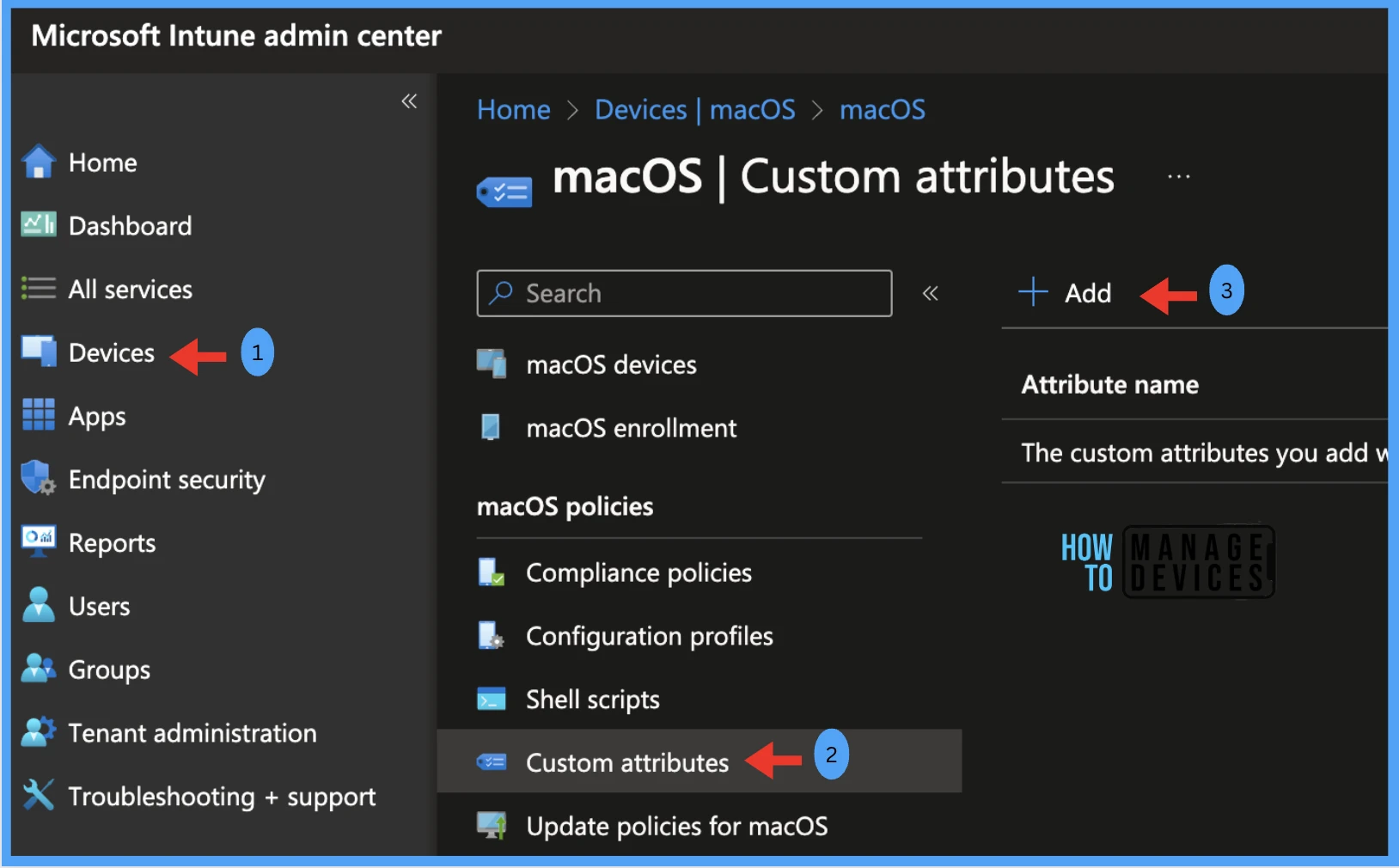Click the All services list icon

(x=38, y=288)
